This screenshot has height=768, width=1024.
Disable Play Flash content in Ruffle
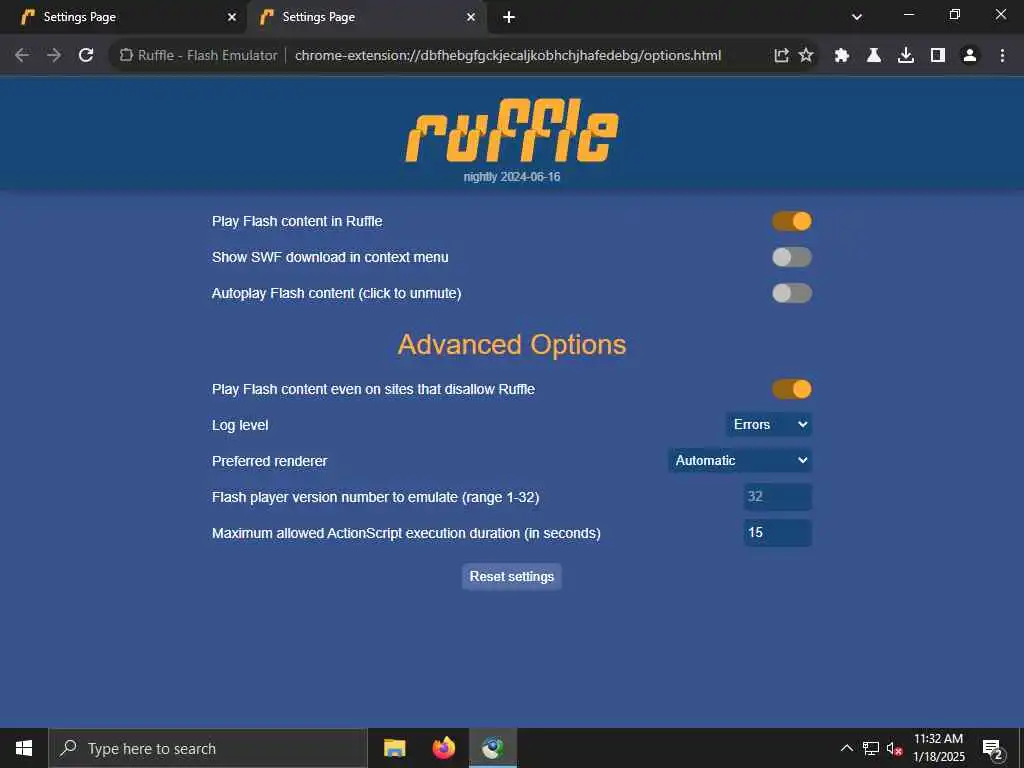(792, 221)
